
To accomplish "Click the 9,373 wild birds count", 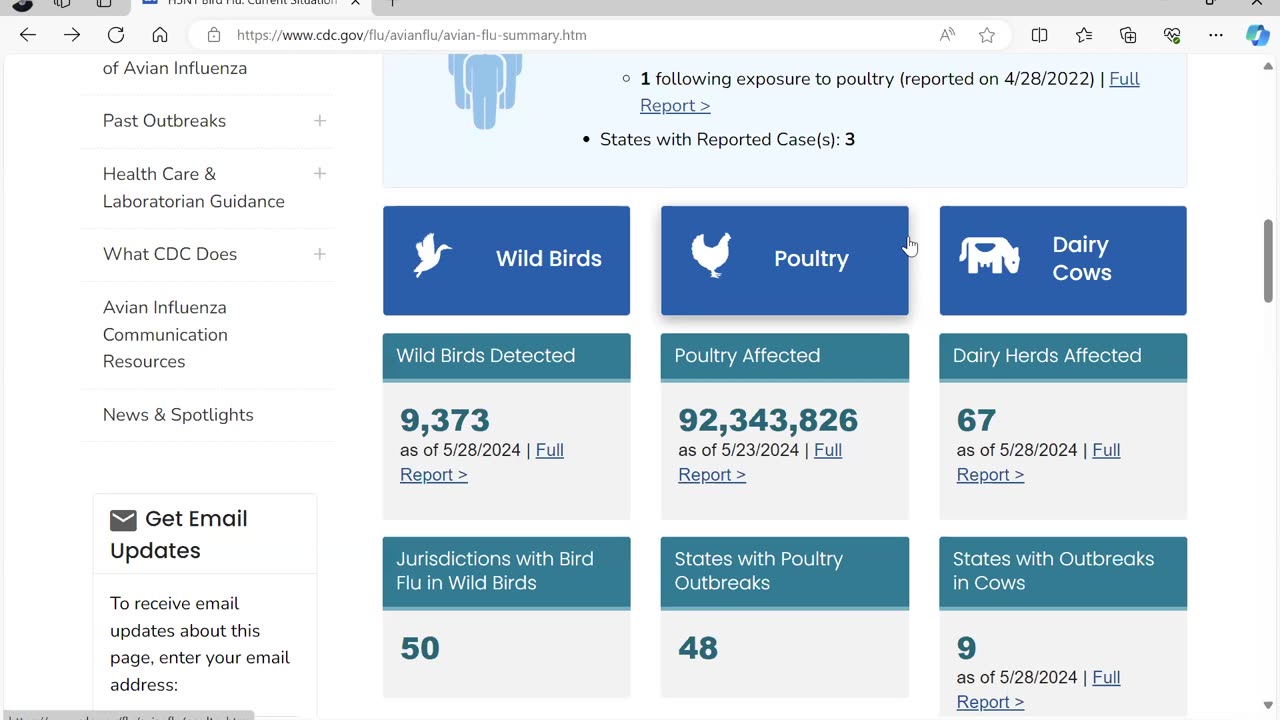I will [445, 420].
